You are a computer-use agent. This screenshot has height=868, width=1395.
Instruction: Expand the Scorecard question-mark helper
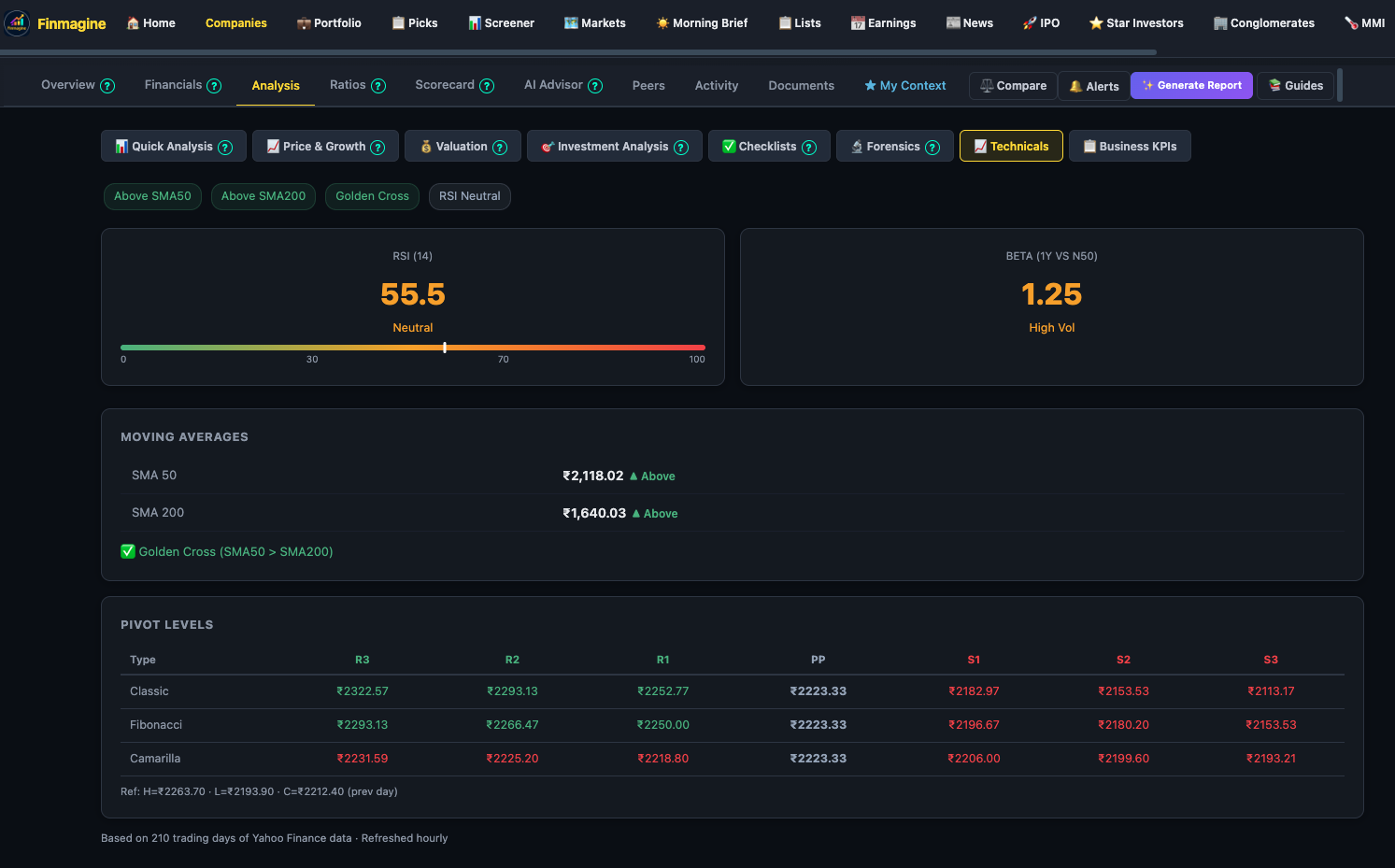click(x=488, y=85)
